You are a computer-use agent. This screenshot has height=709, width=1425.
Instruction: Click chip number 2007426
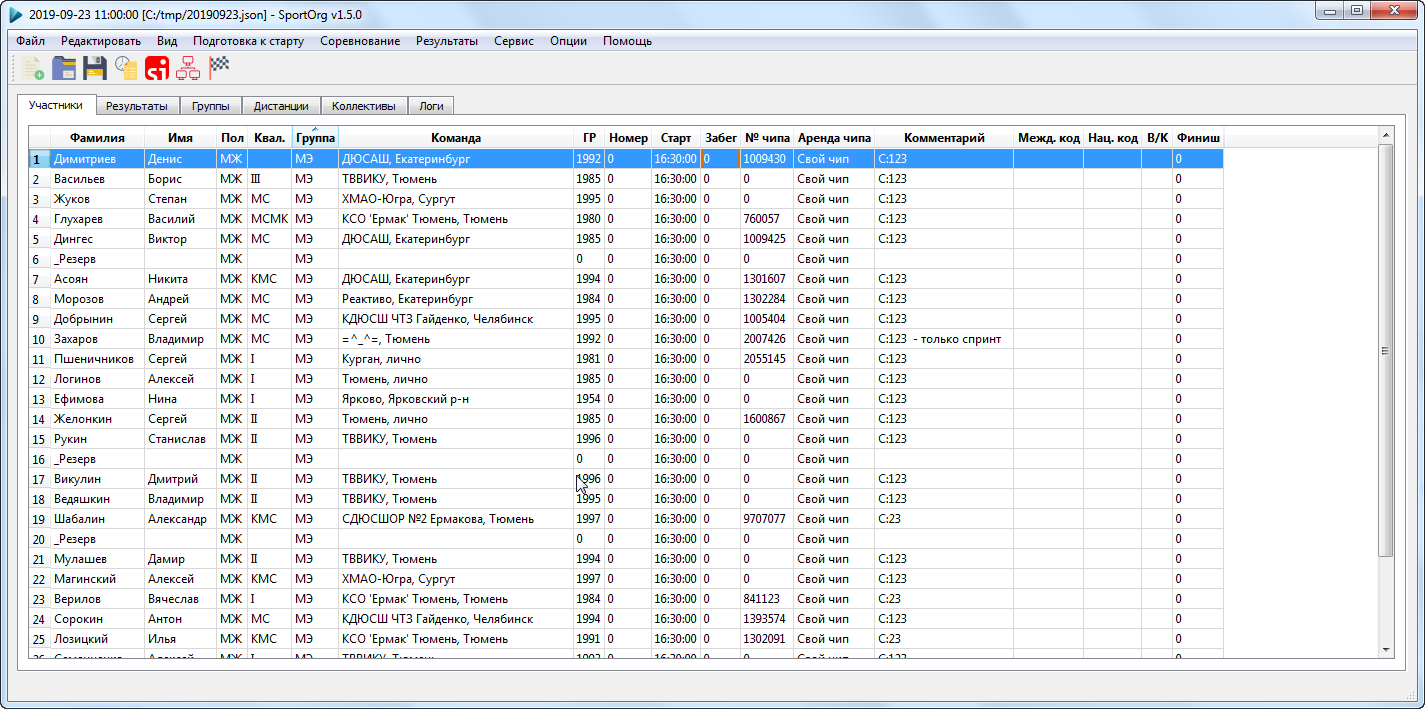click(x=767, y=339)
